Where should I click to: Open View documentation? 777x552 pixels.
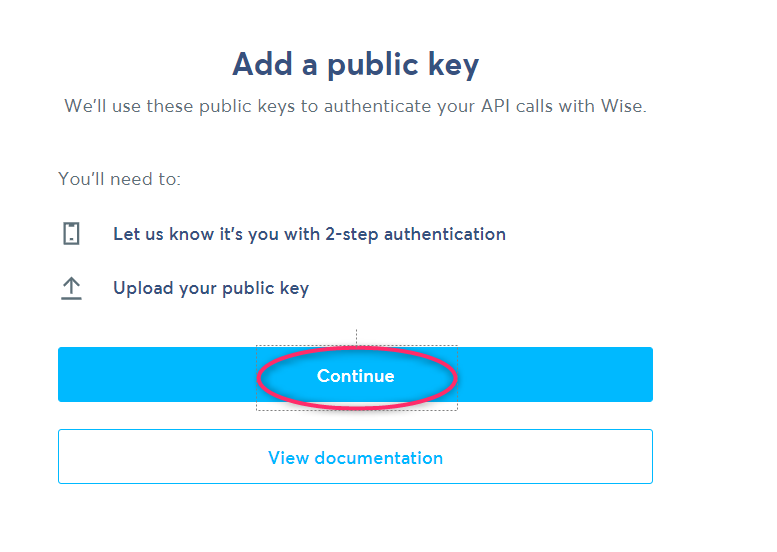[355, 456]
